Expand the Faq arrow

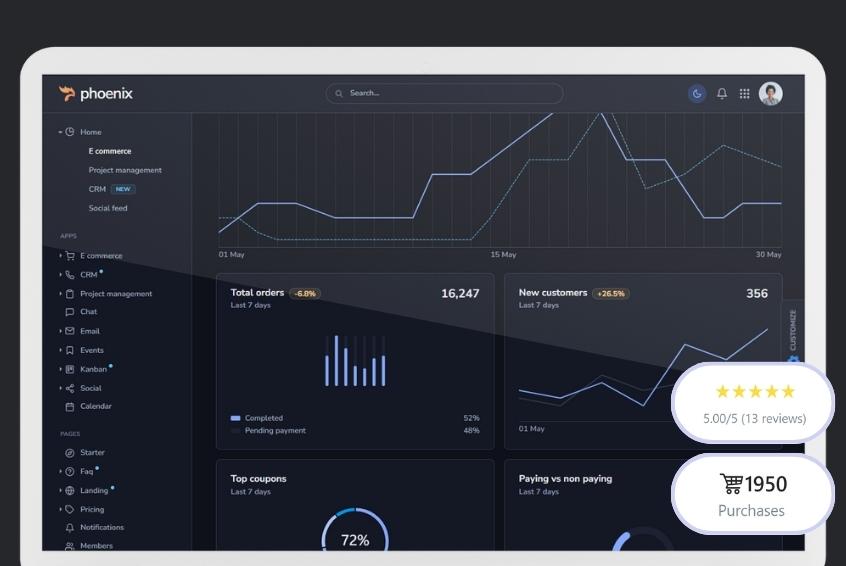60,472
